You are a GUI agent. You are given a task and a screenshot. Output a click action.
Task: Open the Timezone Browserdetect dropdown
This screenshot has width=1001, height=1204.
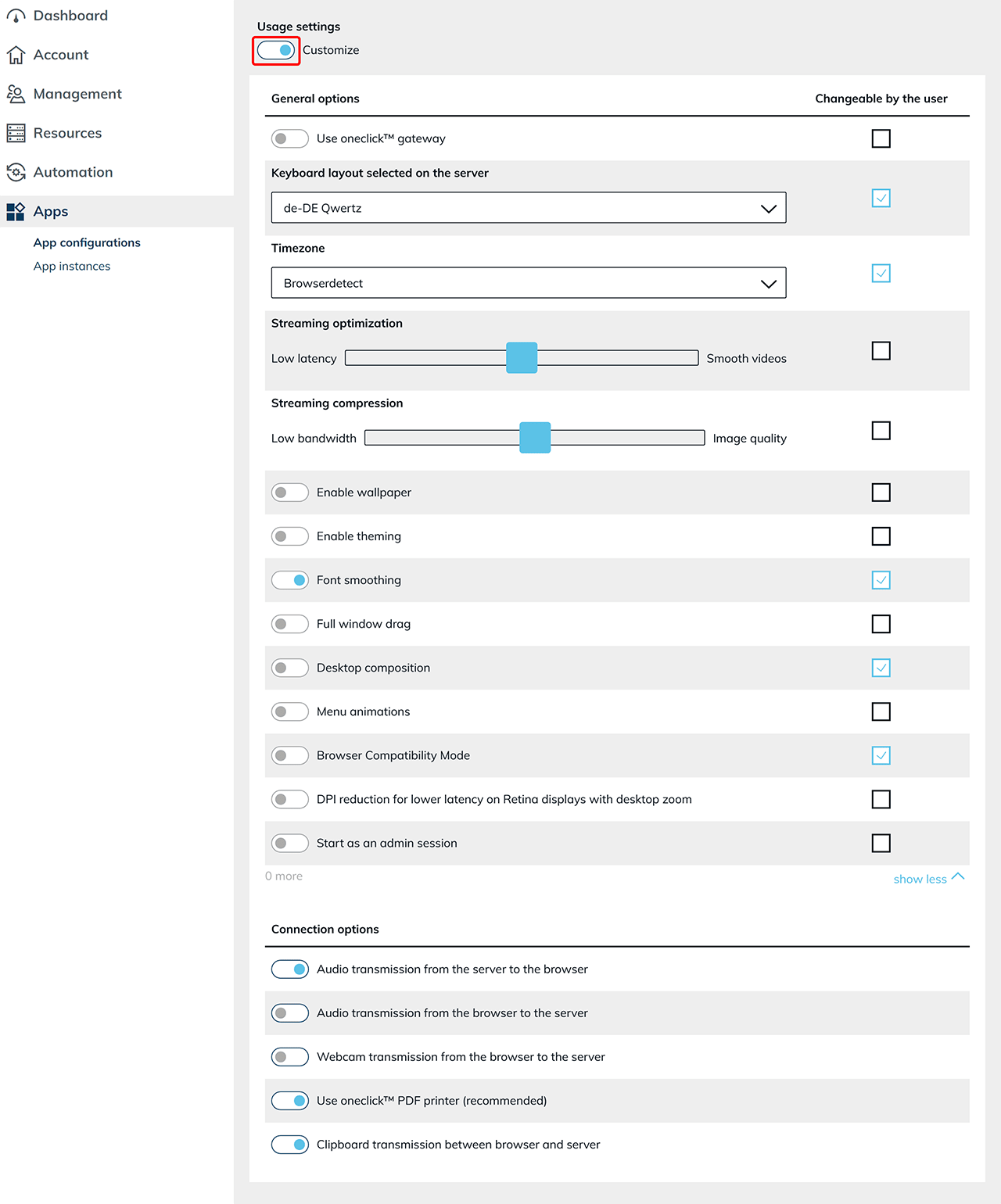point(528,283)
